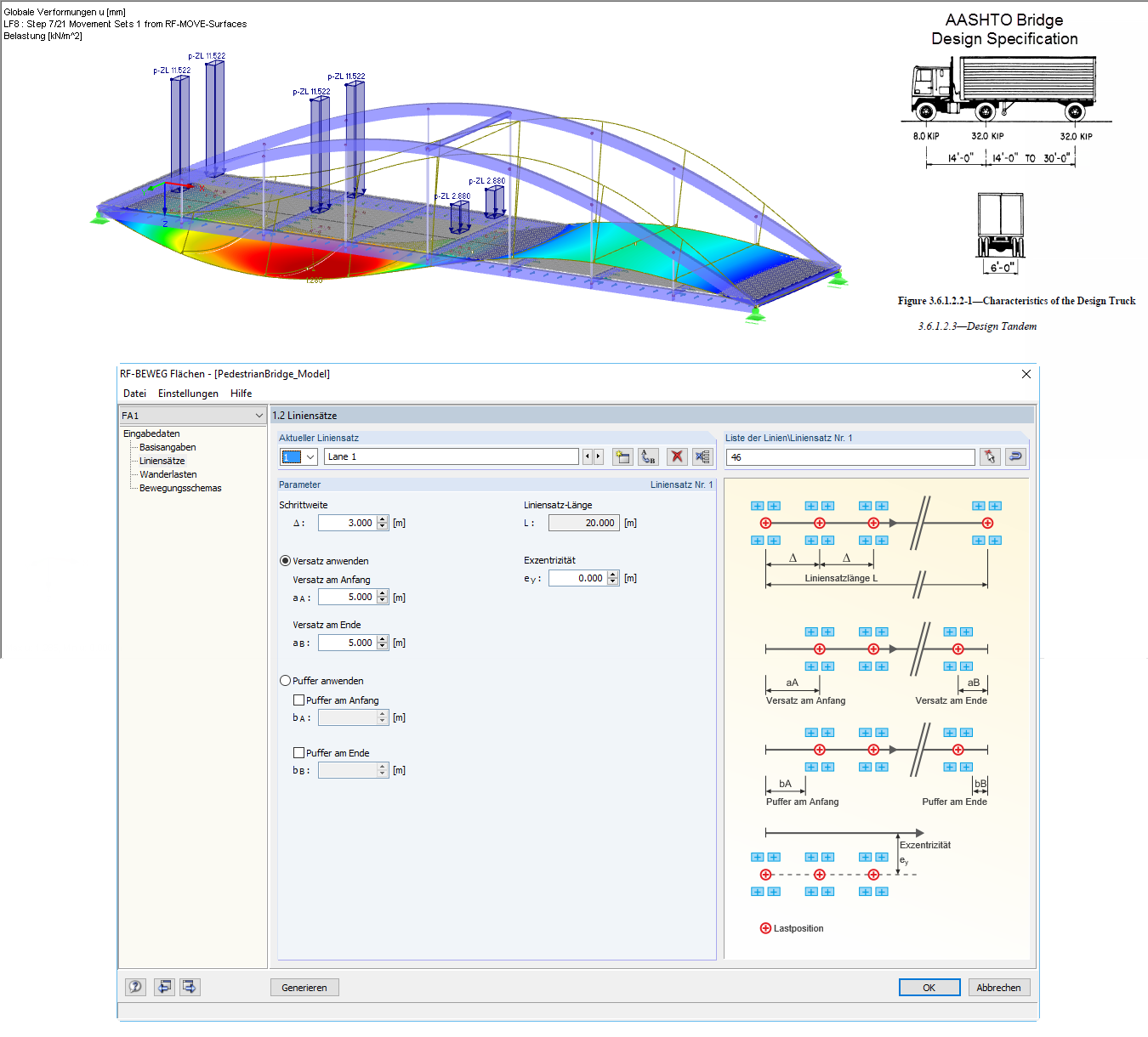1148x1037 pixels.
Task: Increase Schrittweite Δ value
Action: tap(383, 519)
